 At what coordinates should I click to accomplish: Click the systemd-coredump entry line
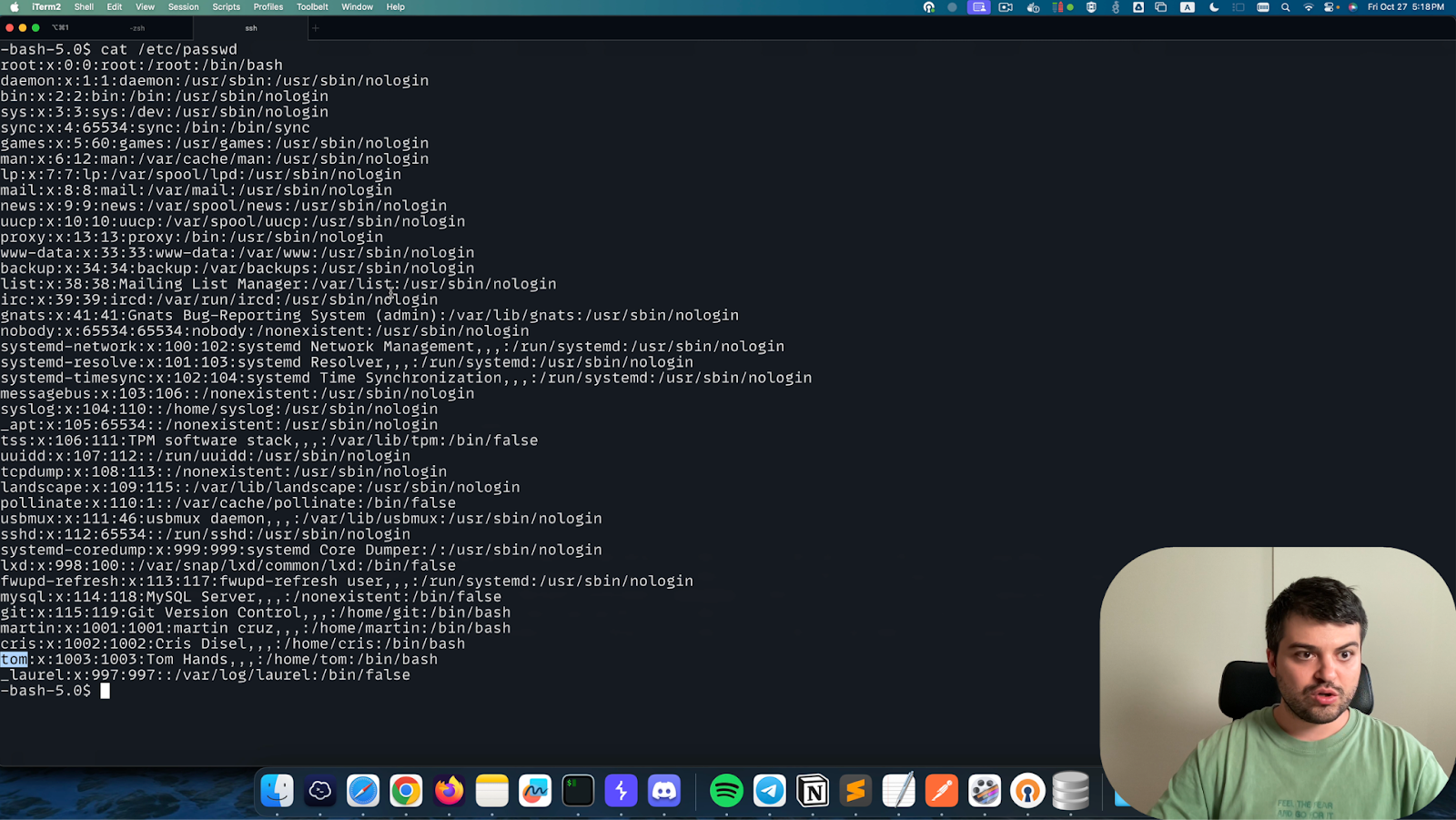tap(301, 550)
